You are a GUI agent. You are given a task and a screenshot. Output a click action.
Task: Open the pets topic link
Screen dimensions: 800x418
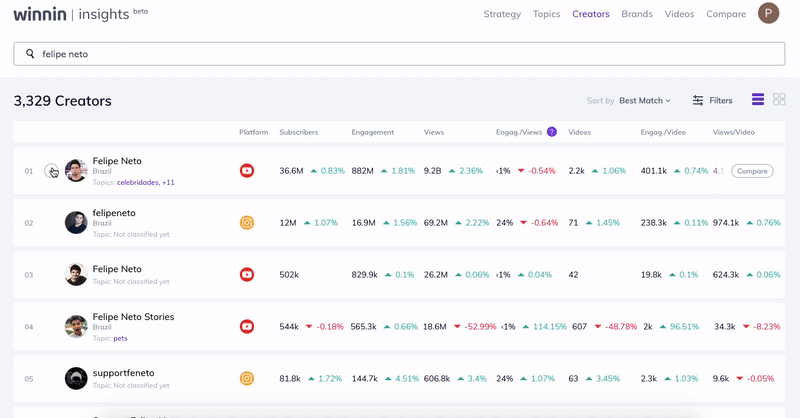coord(120,338)
